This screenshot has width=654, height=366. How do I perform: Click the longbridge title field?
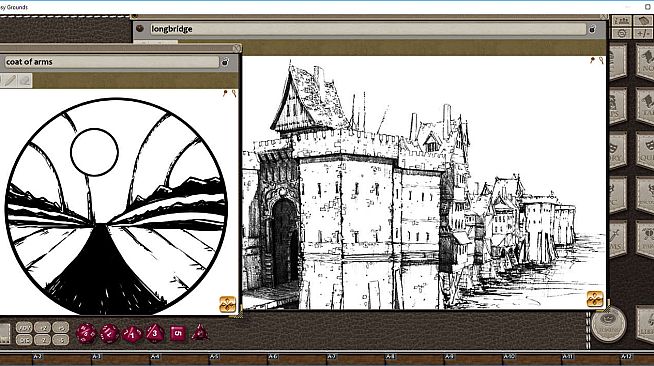coord(367,29)
